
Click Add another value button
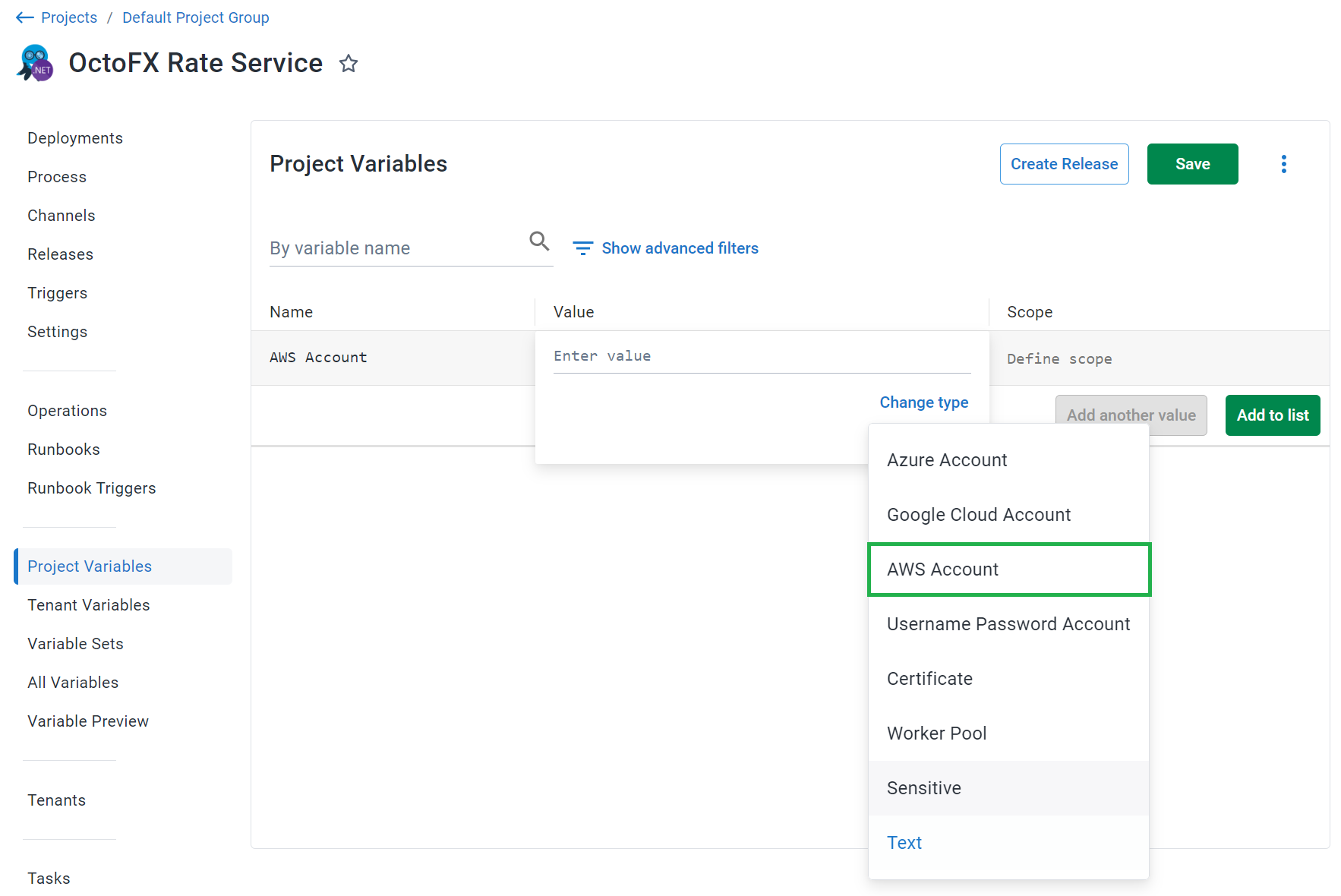(x=1131, y=415)
